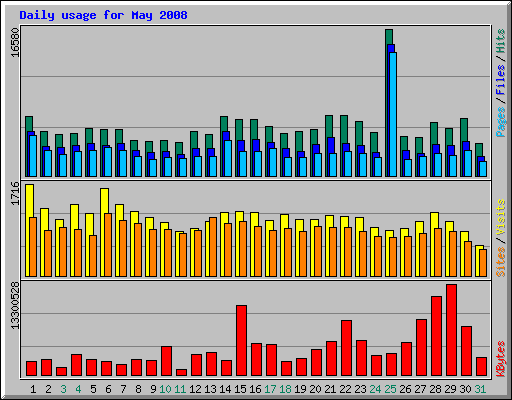Screen dimensions: 512x400
Task: Click the "Files" legend label
Action: click(501, 79)
